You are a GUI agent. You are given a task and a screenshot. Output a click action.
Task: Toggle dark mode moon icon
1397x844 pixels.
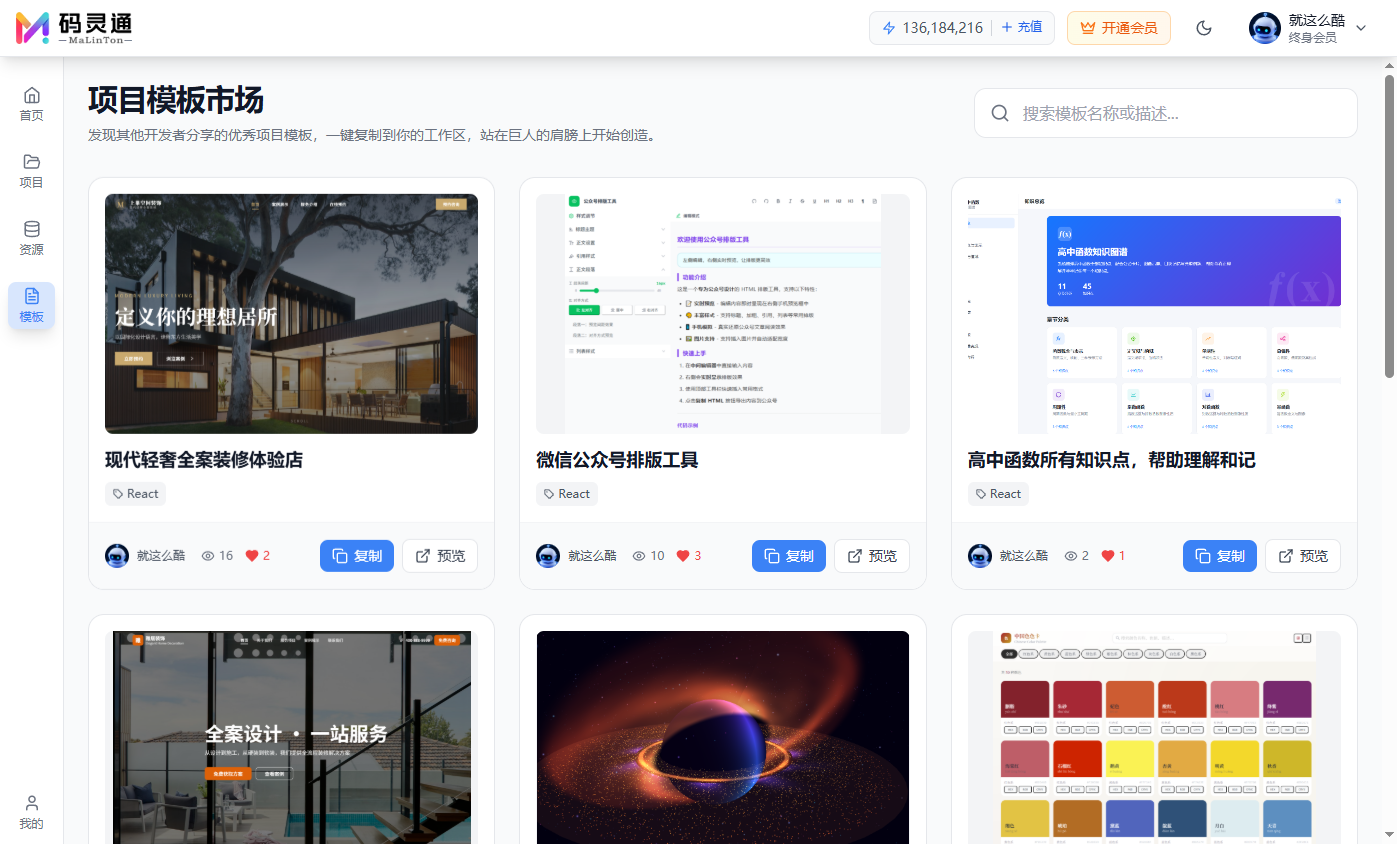pyautogui.click(x=1204, y=28)
